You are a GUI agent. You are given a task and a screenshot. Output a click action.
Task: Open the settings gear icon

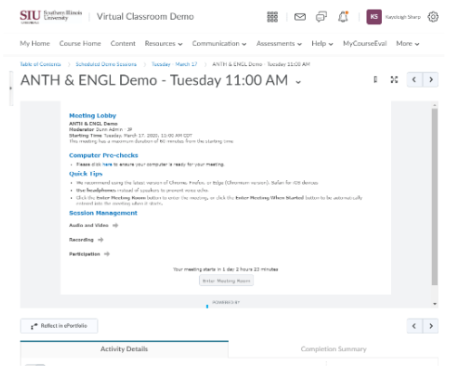(x=433, y=17)
